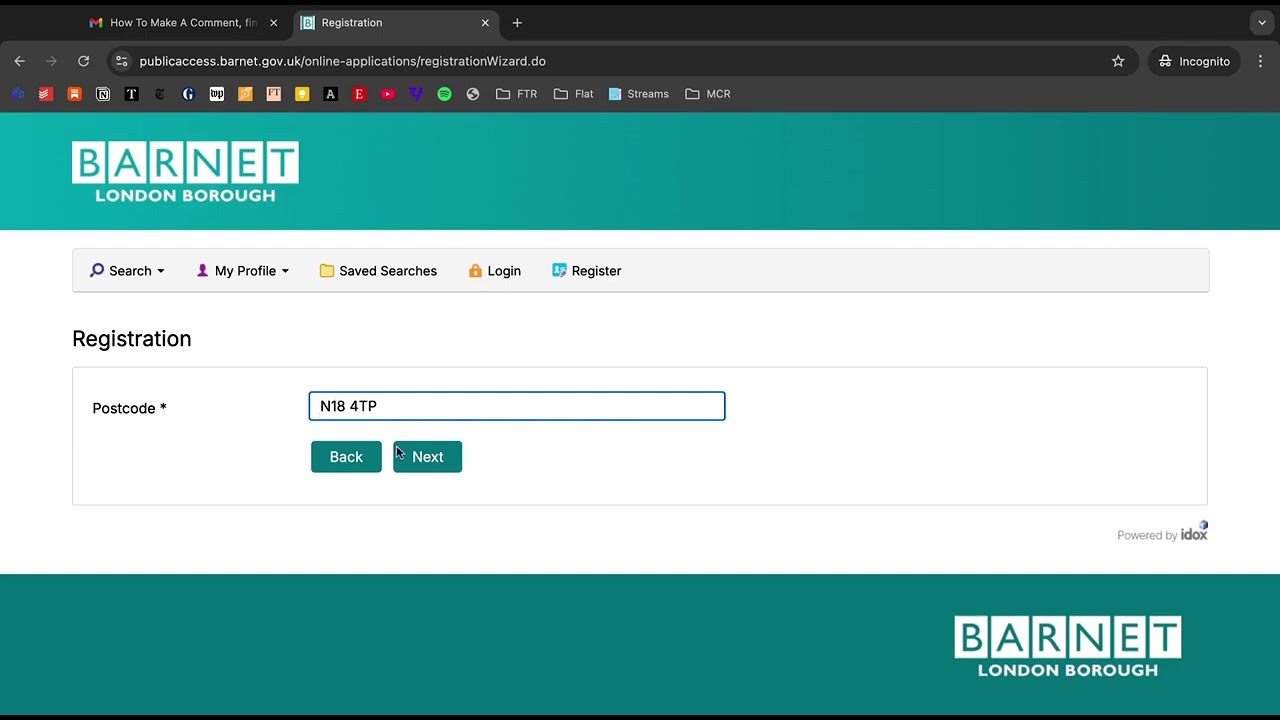Open the red E Economist bookmark
This screenshot has height=720, width=1280.
359,94
